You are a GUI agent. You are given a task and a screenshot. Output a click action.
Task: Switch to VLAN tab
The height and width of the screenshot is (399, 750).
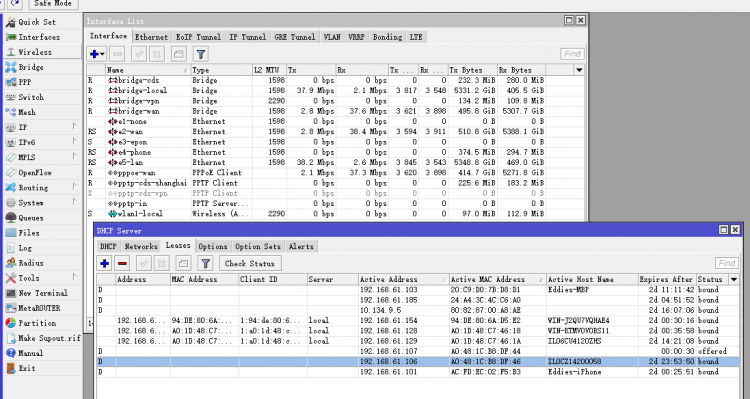331,37
